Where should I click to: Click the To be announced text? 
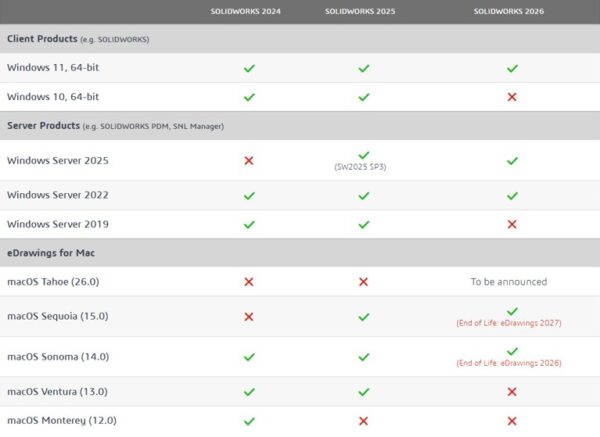[509, 282]
